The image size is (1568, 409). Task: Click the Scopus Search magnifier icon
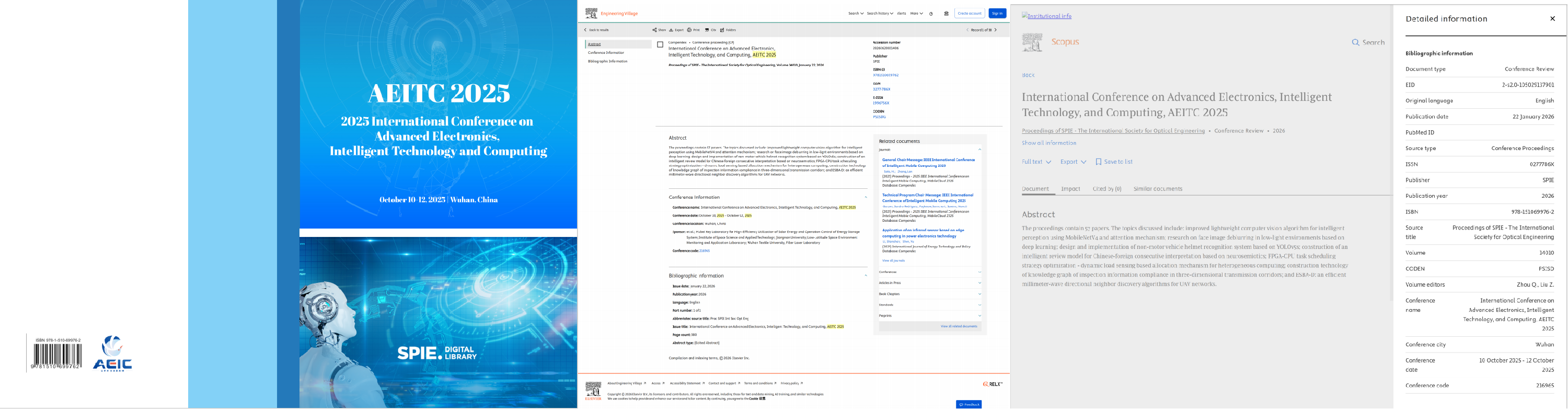coord(1356,43)
